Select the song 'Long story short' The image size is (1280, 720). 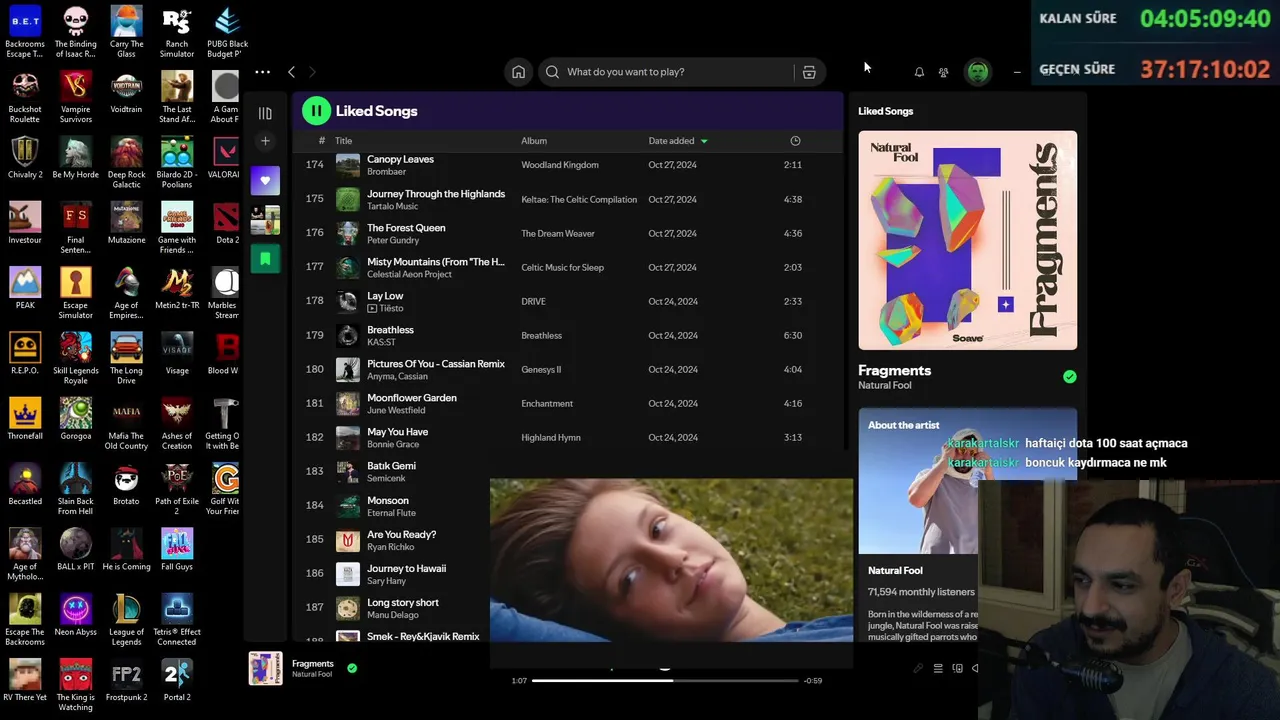403,602
